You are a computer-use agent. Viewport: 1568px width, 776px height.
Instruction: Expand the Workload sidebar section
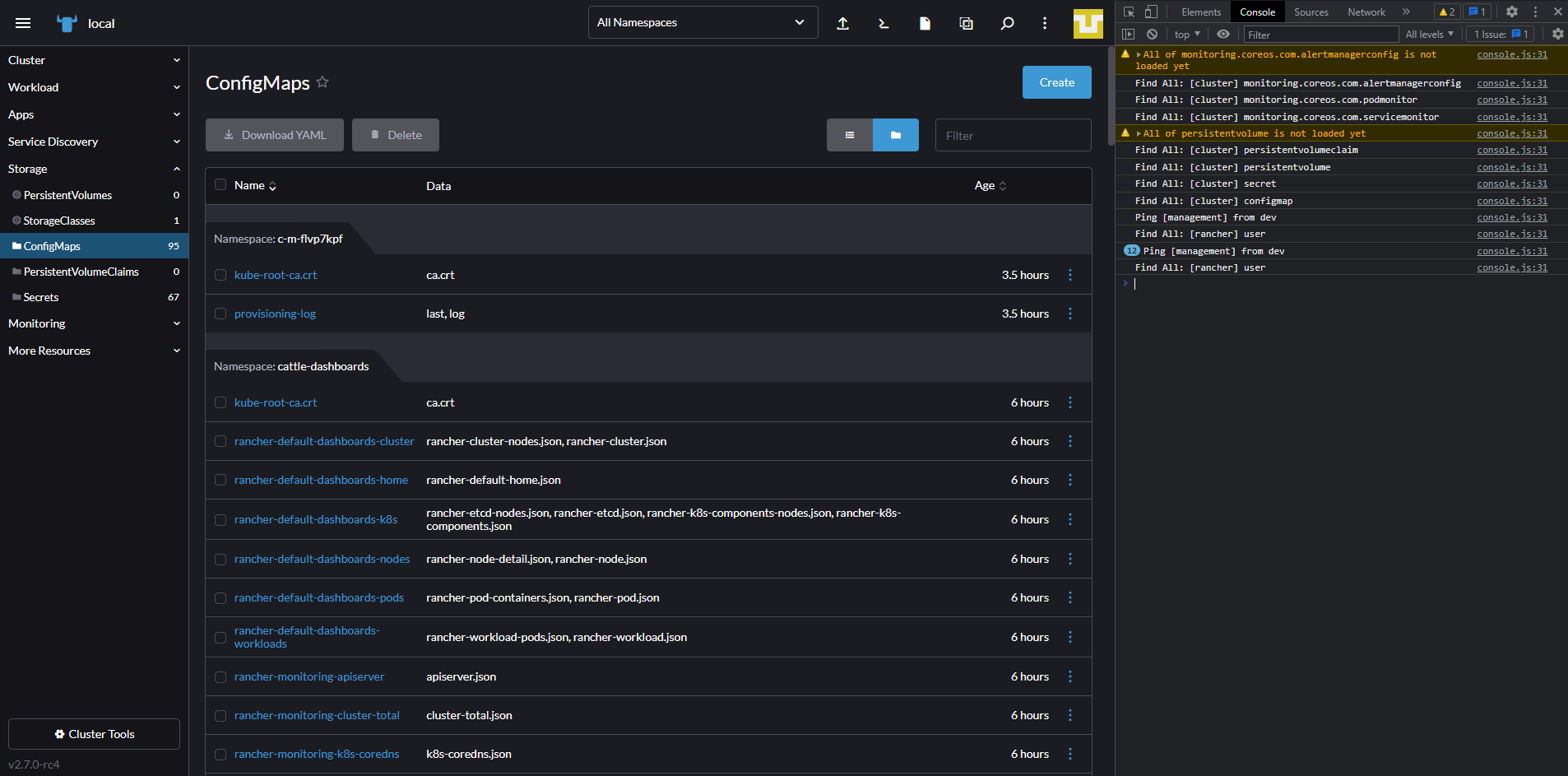(94, 87)
